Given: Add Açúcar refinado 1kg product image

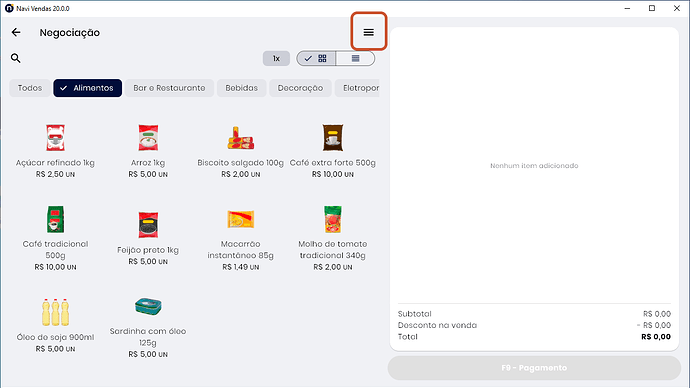Looking at the screenshot, I should pyautogui.click(x=55, y=138).
